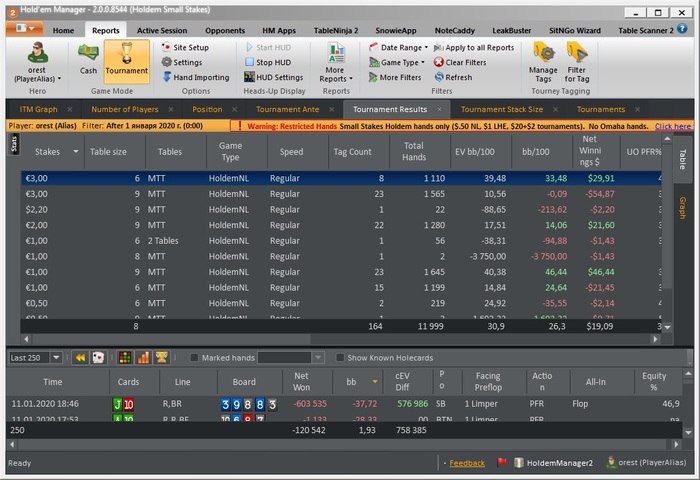Viewport: 700px width, 480px height.
Task: Refresh the report
Action: 453,77
